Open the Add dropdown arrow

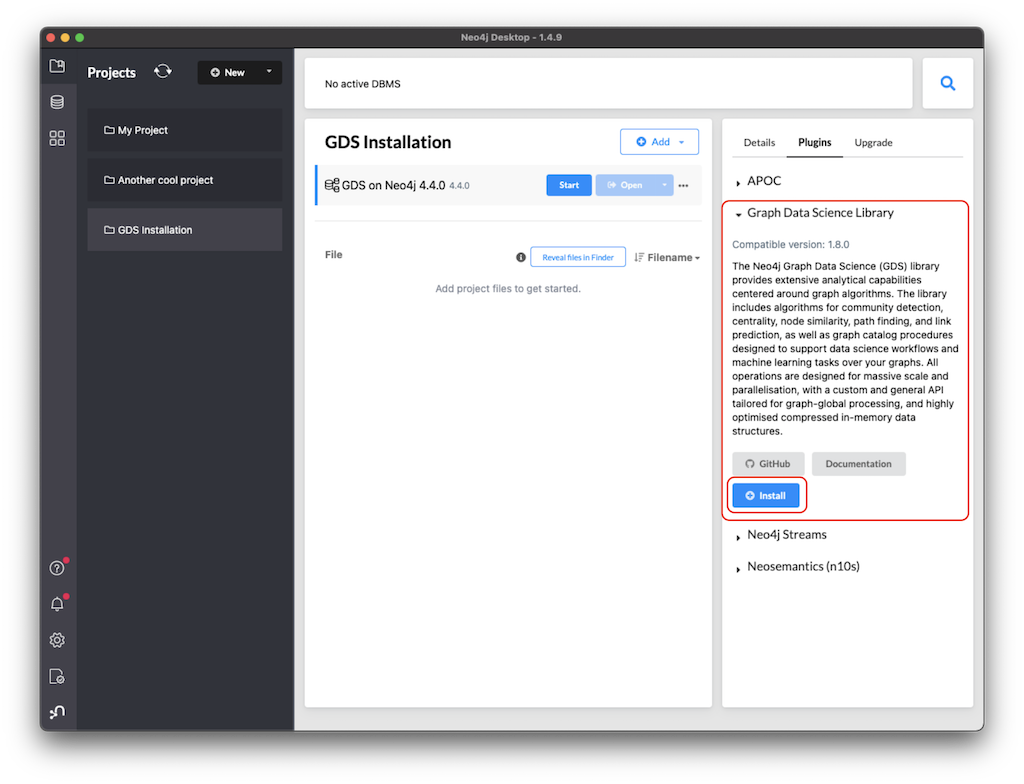pyautogui.click(x=683, y=141)
